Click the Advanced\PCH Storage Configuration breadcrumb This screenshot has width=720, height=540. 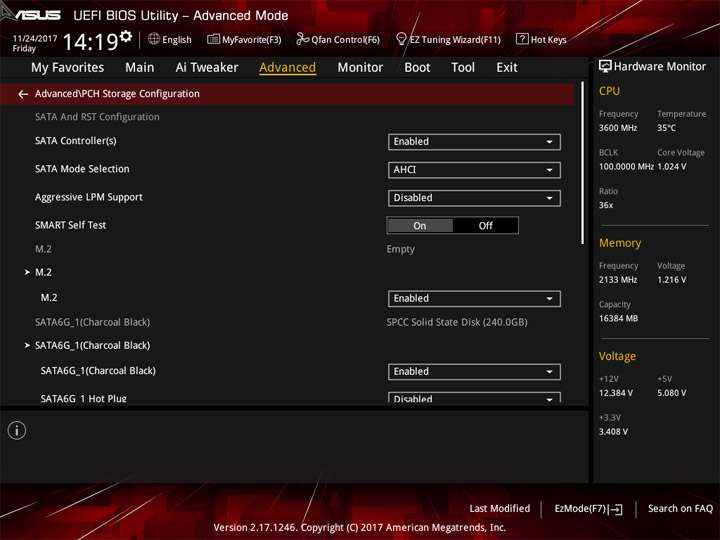117,94
